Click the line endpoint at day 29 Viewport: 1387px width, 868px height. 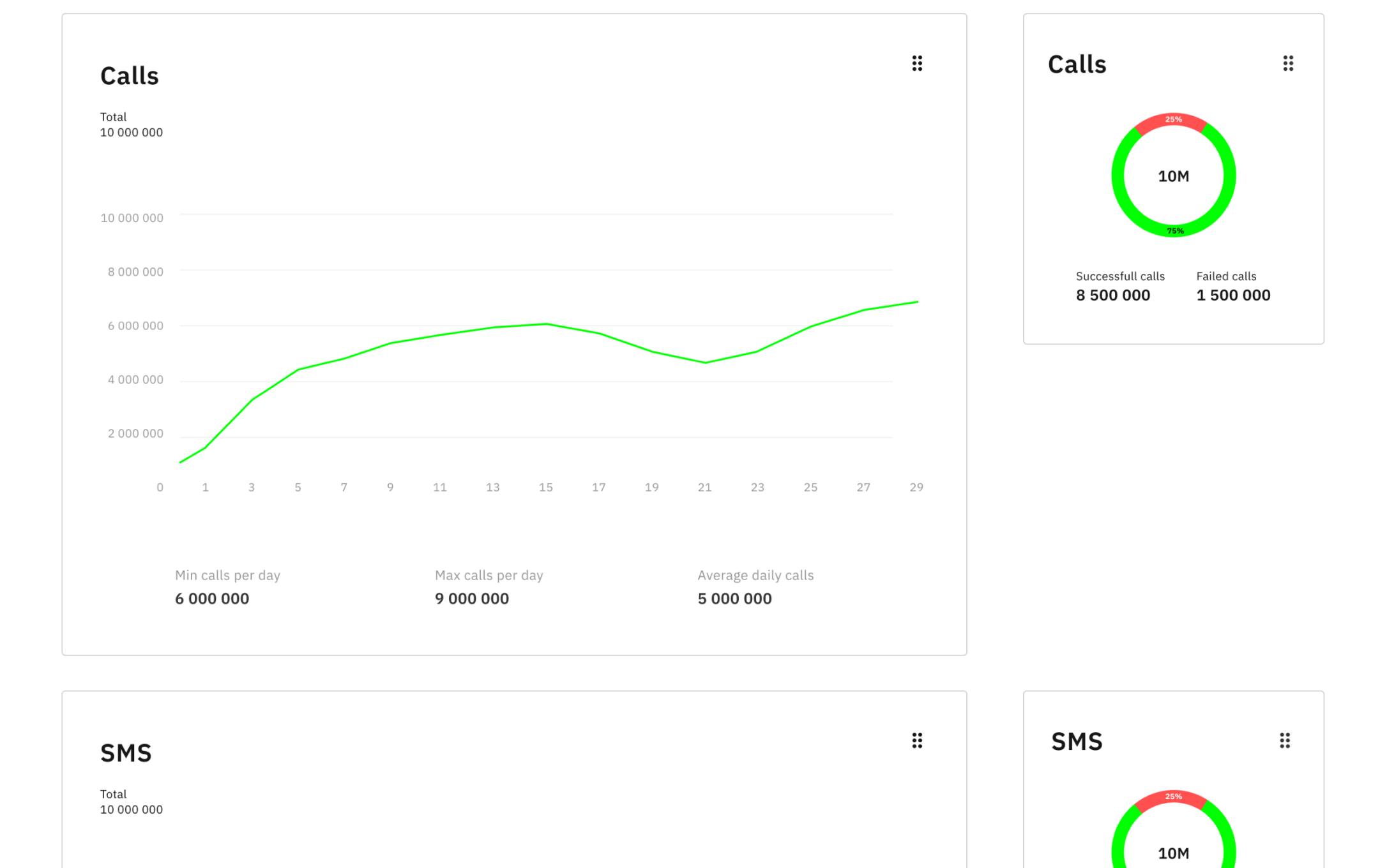coord(917,302)
